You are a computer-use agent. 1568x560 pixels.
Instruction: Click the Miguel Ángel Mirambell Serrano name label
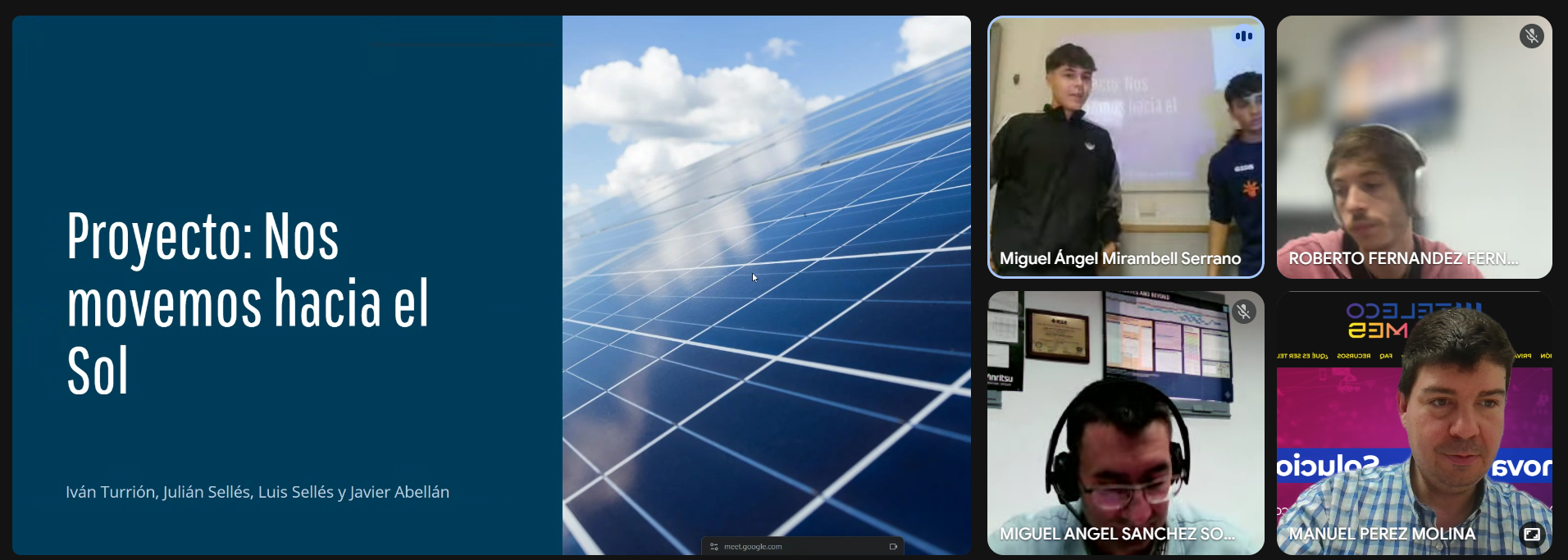(x=1119, y=258)
